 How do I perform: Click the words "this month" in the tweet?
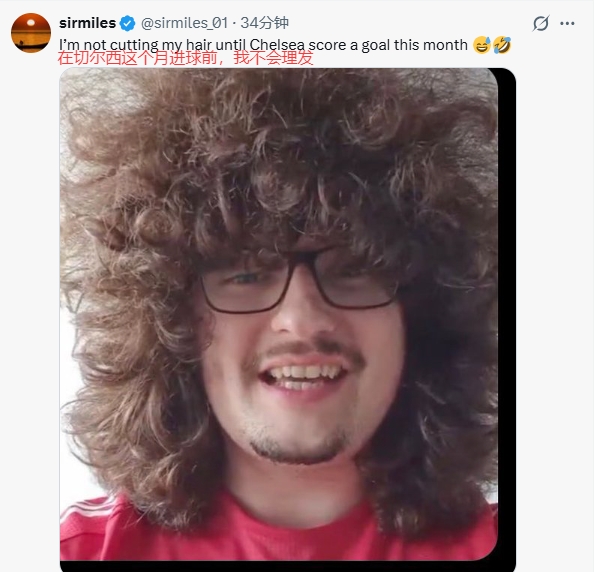coord(431,45)
